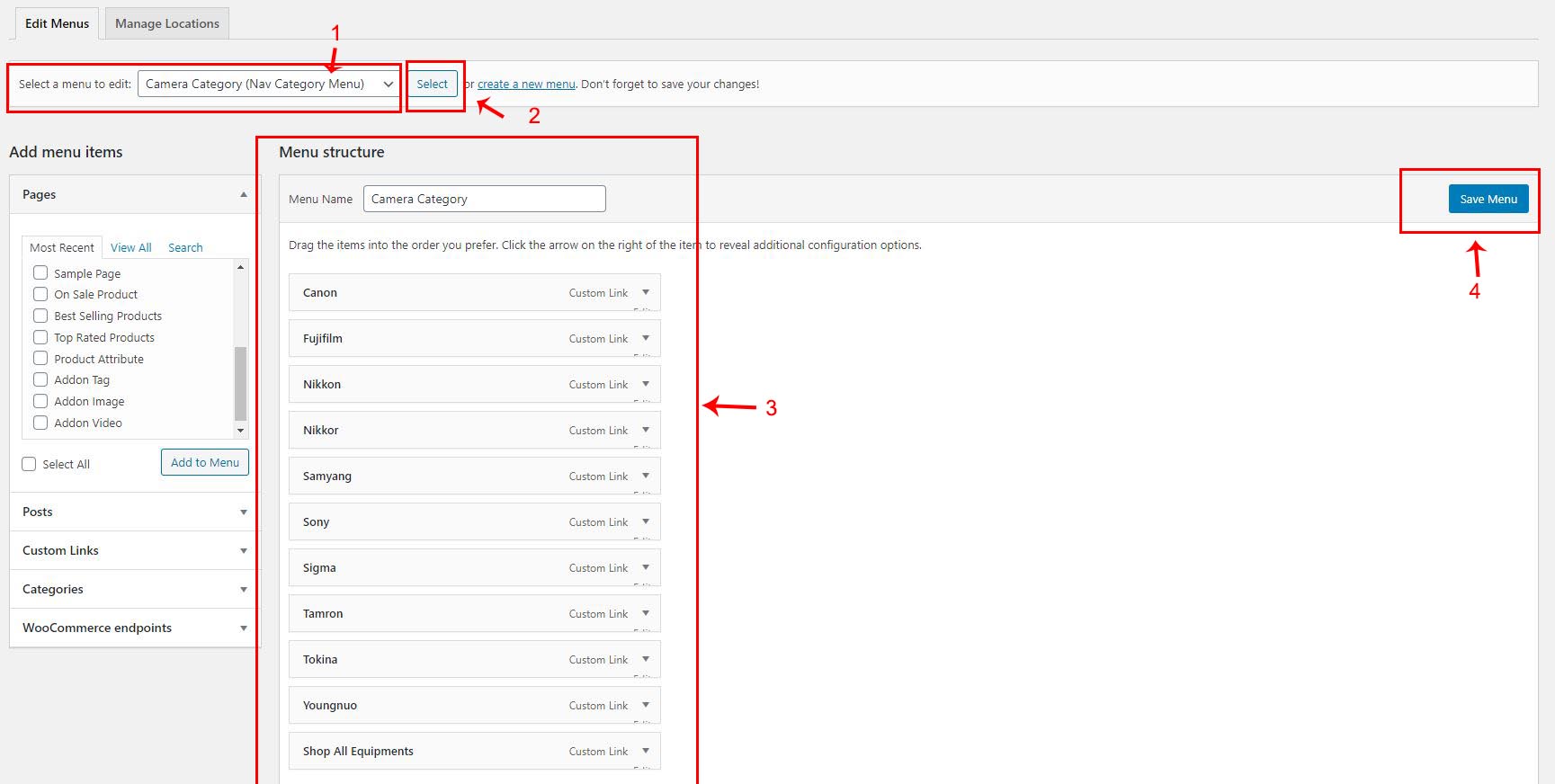Click the Save Menu button
This screenshot has height=784, width=1555.
coord(1488,199)
